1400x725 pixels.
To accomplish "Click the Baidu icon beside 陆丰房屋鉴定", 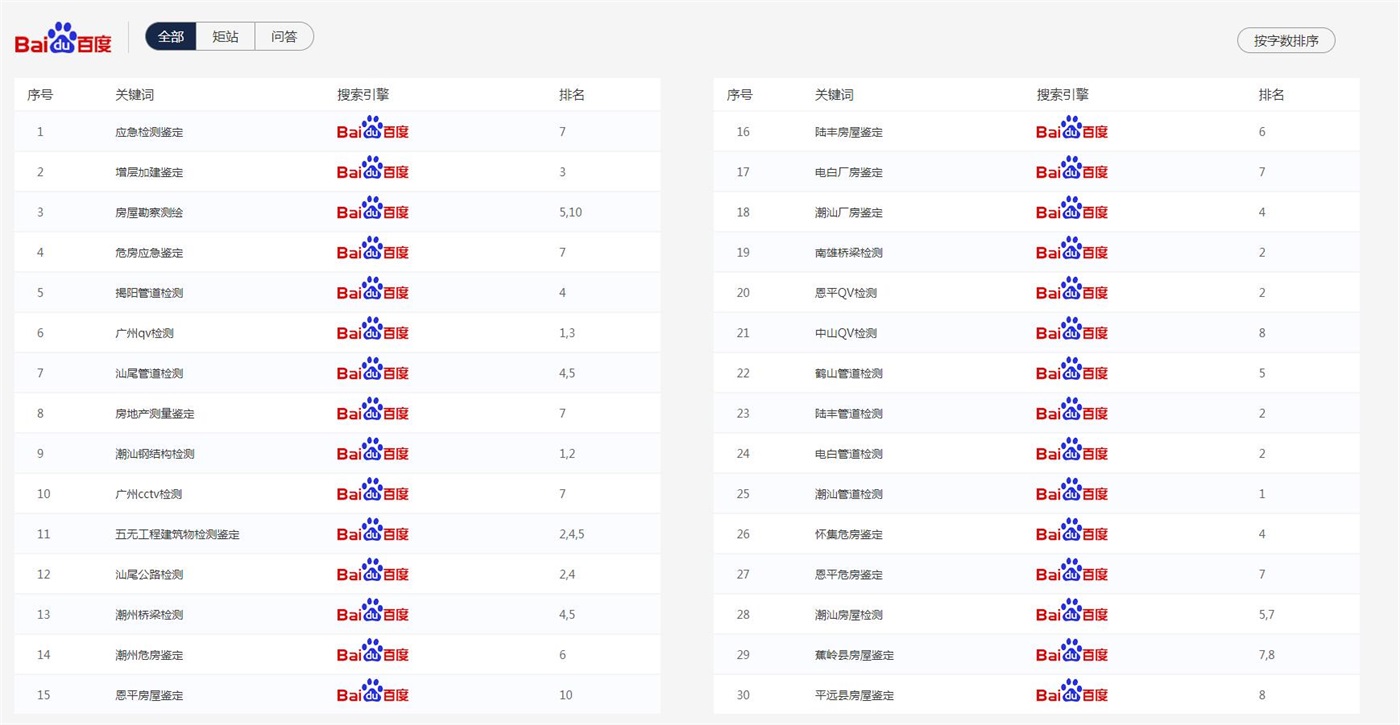I will pos(1072,131).
